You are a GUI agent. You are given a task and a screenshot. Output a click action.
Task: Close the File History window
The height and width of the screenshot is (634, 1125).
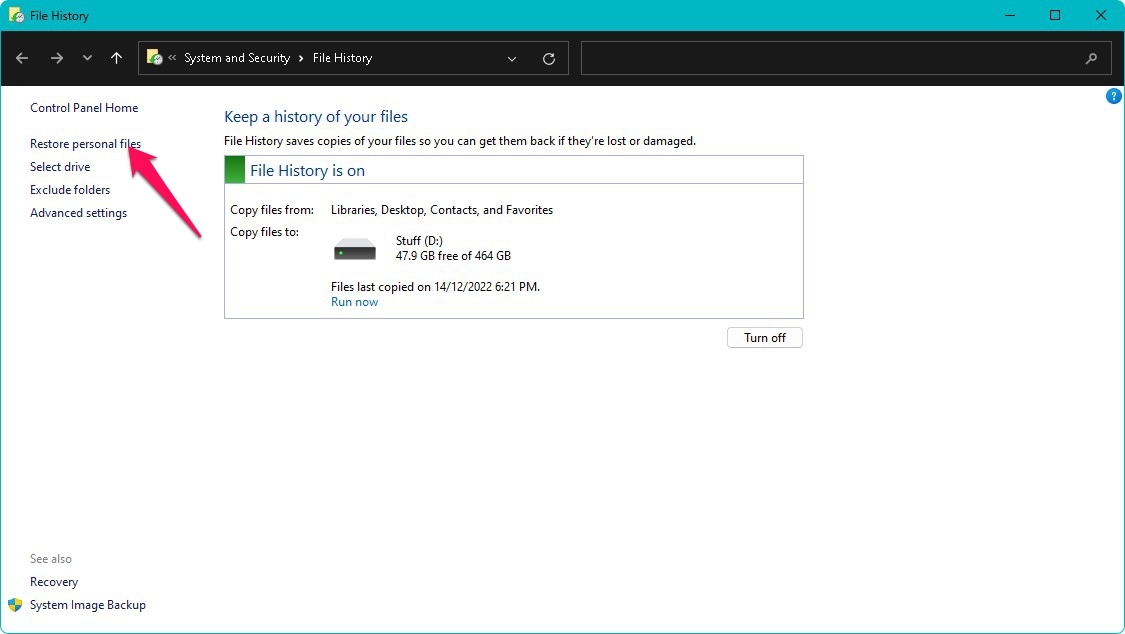1101,15
